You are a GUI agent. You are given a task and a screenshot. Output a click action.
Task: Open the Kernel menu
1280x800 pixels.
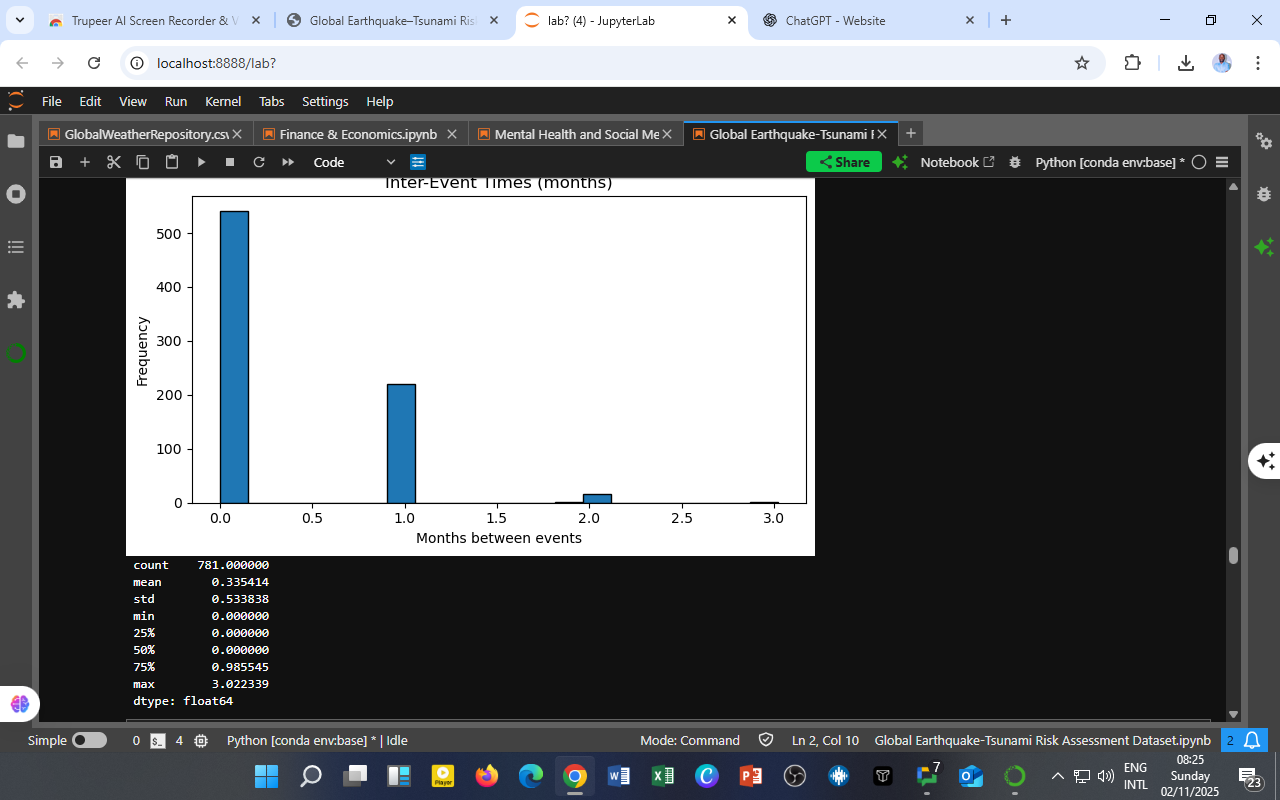(x=222, y=101)
